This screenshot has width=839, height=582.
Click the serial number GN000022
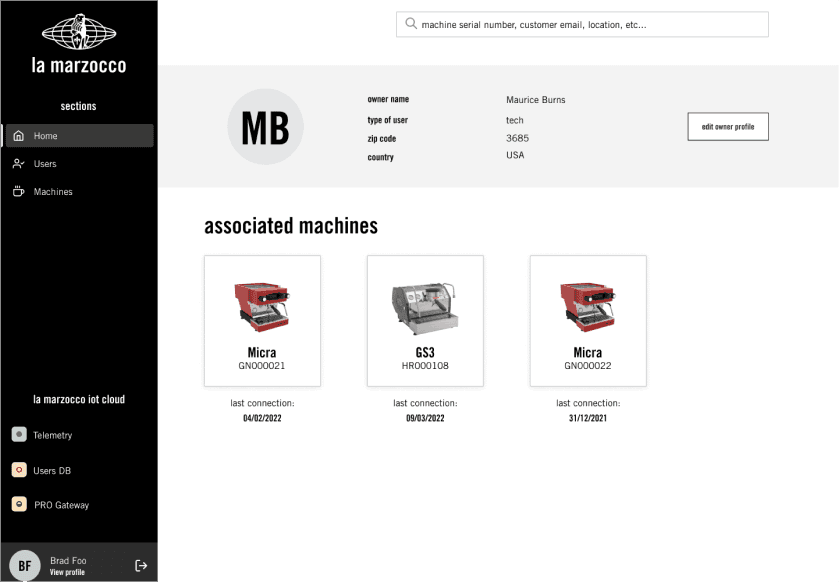[588, 366]
